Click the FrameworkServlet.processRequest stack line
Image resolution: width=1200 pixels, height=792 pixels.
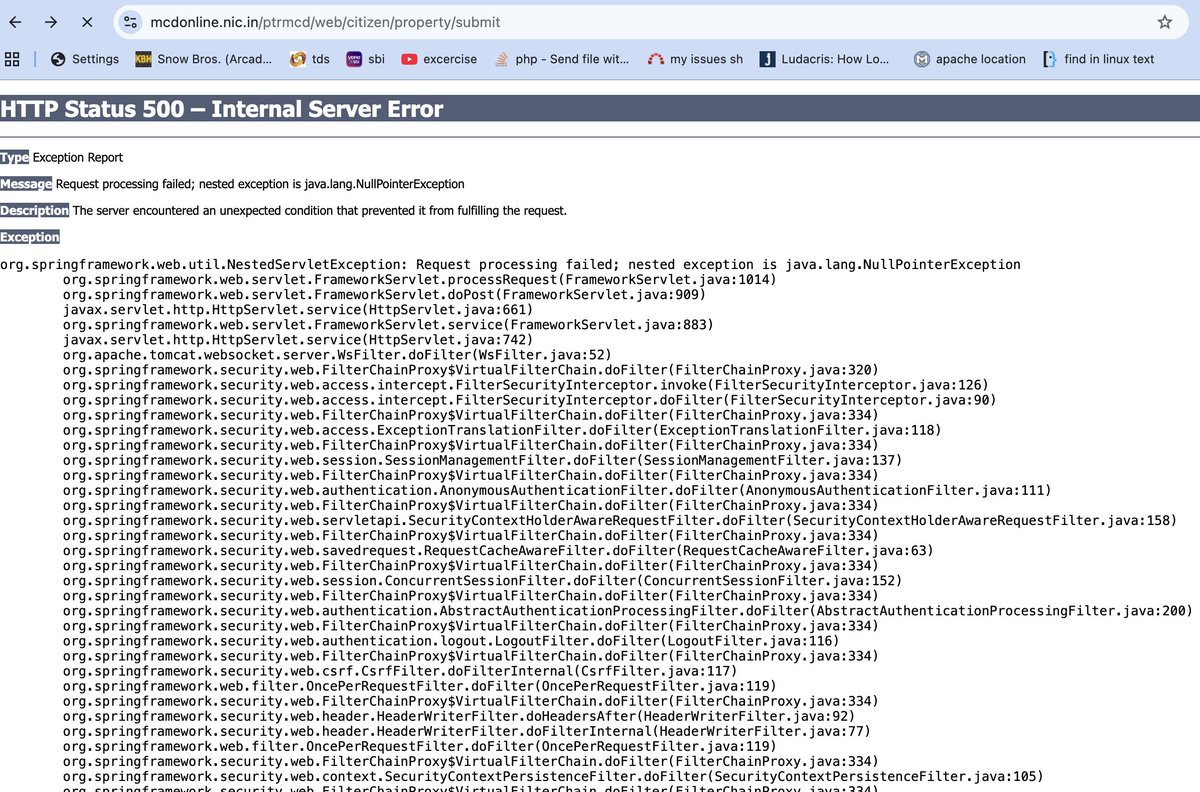pyautogui.click(x=419, y=280)
